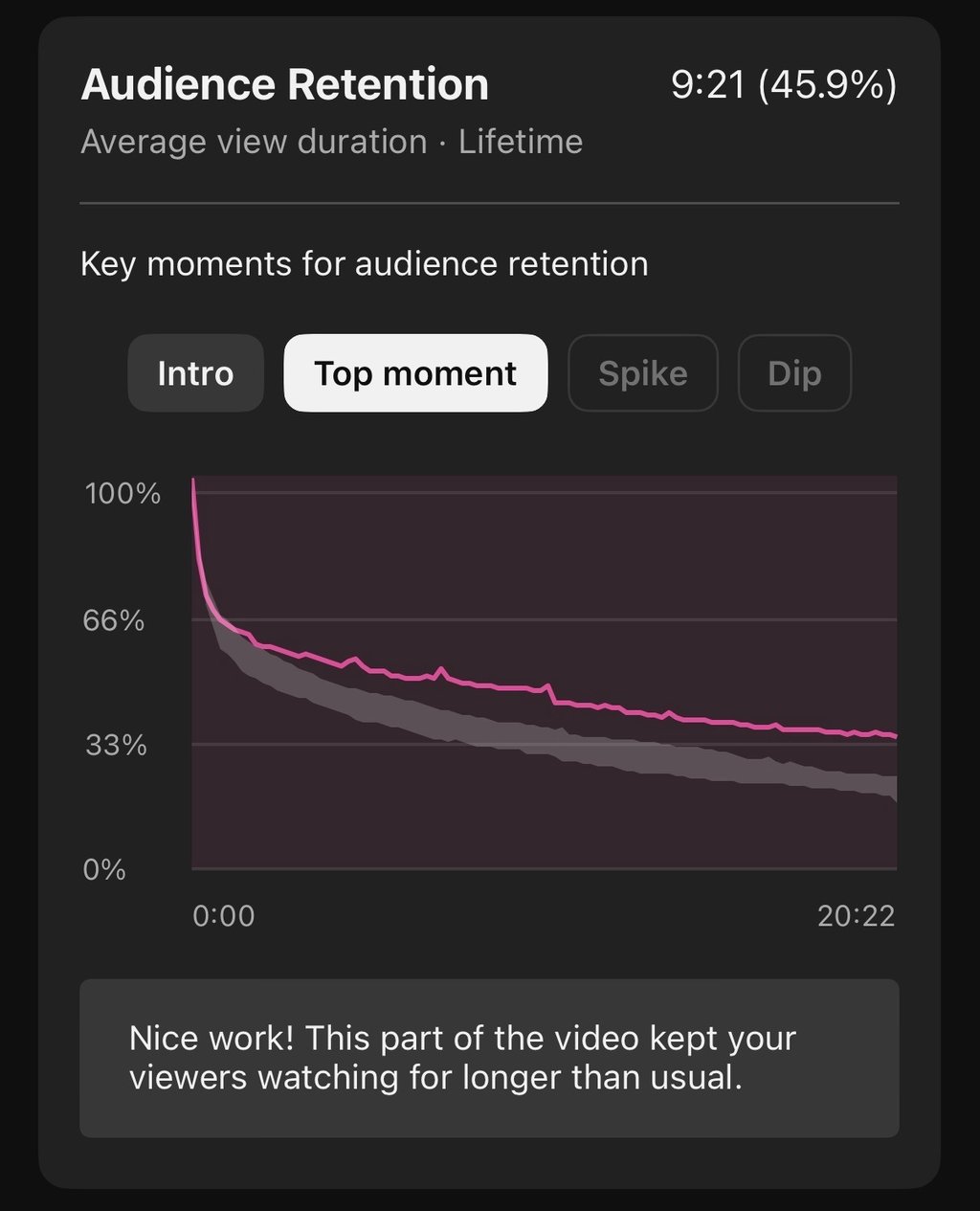
Task: Click the Average view duration label
Action: 254,142
